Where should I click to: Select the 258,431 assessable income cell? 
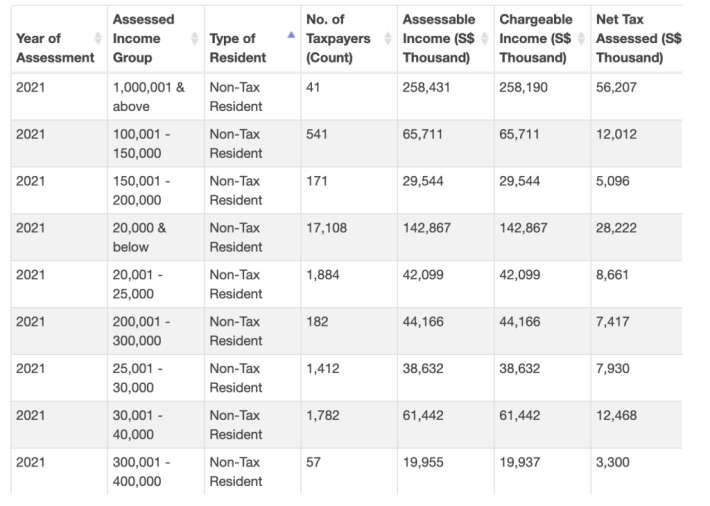coord(427,88)
